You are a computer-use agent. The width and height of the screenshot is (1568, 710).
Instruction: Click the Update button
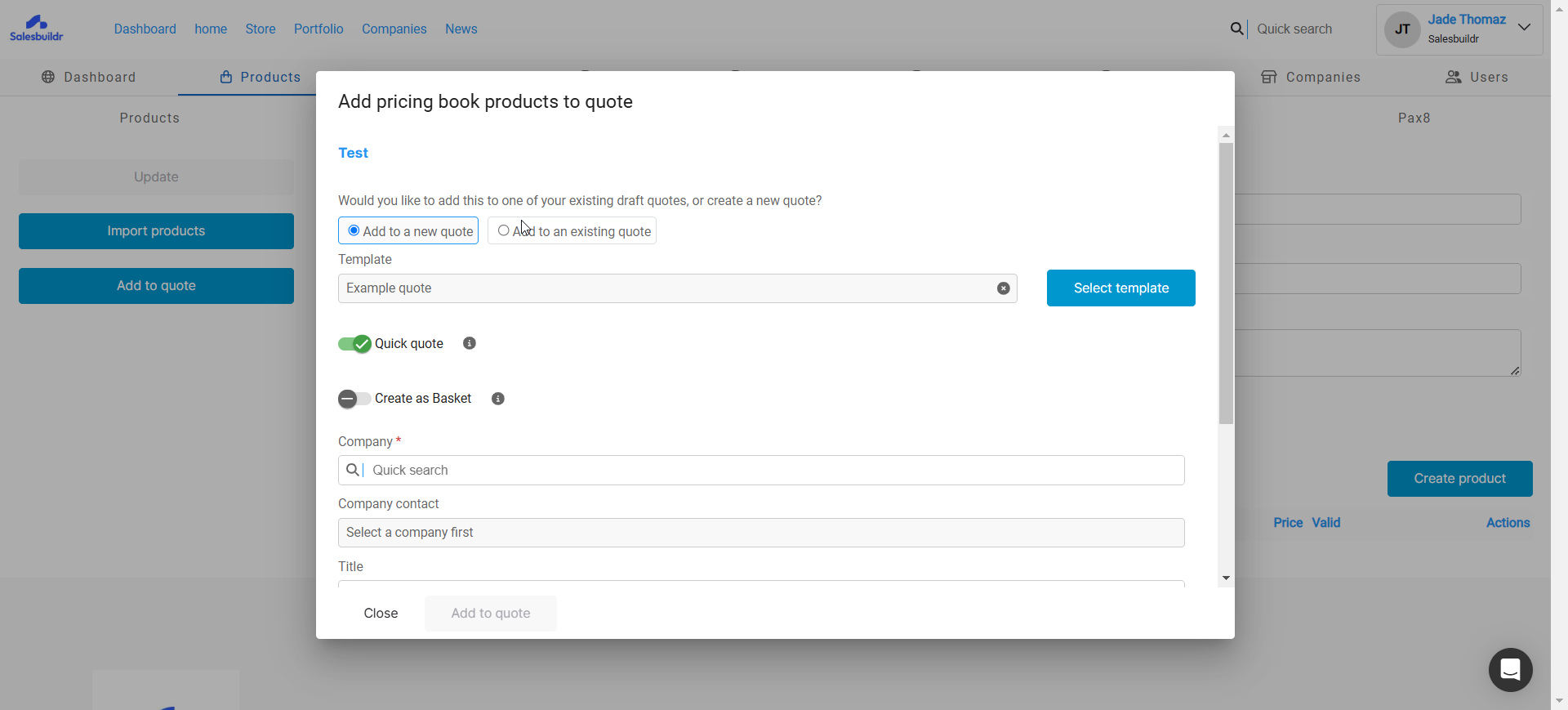156,176
